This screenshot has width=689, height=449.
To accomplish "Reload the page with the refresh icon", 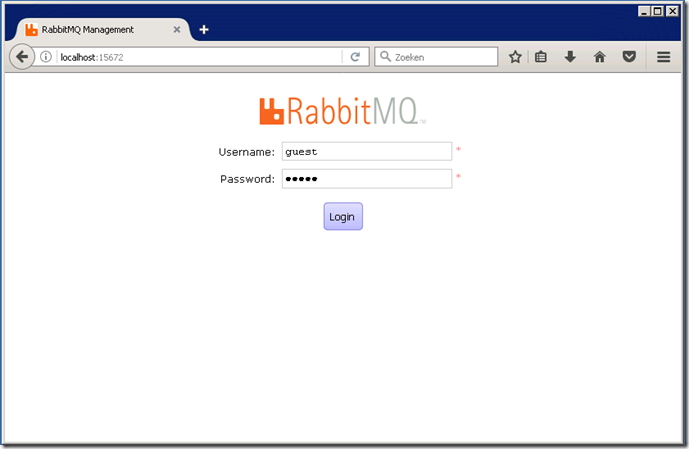I will click(x=355, y=57).
